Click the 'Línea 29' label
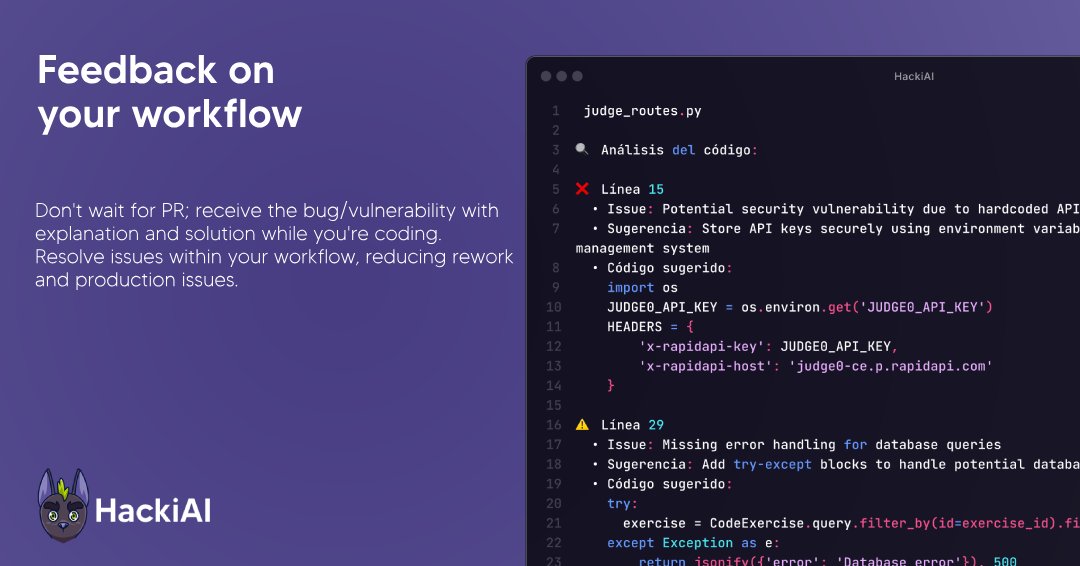 [632, 425]
